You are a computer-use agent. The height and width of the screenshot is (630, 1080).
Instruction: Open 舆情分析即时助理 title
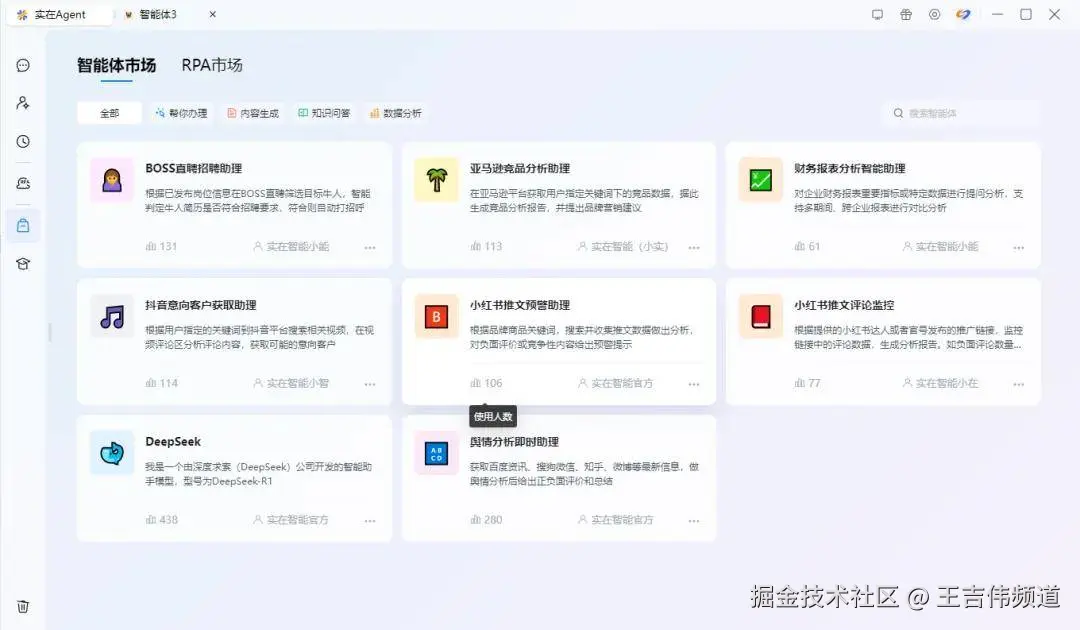pyautogui.click(x=515, y=441)
